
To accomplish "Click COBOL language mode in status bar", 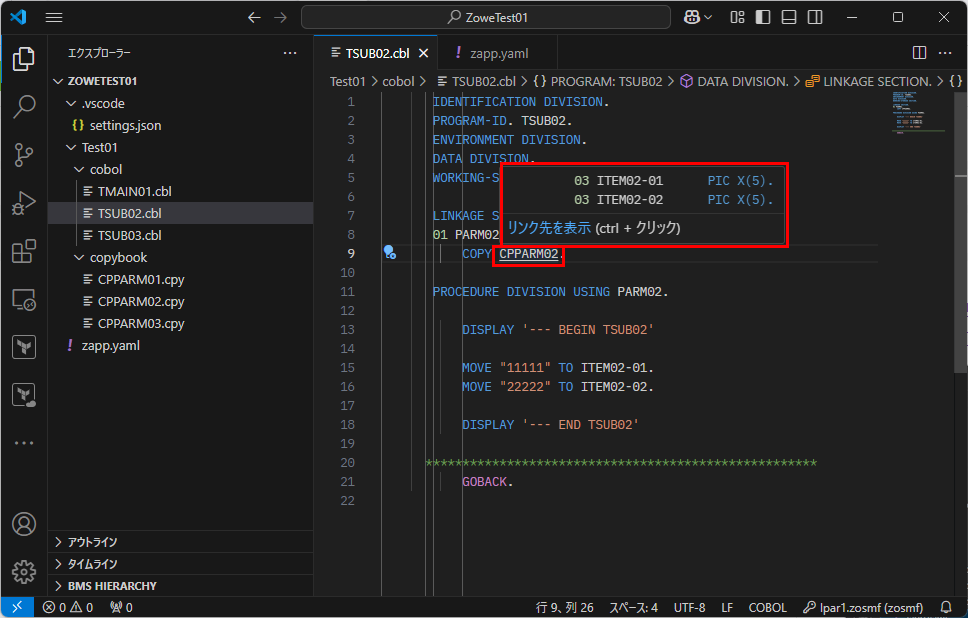I will pyautogui.click(x=767, y=607).
